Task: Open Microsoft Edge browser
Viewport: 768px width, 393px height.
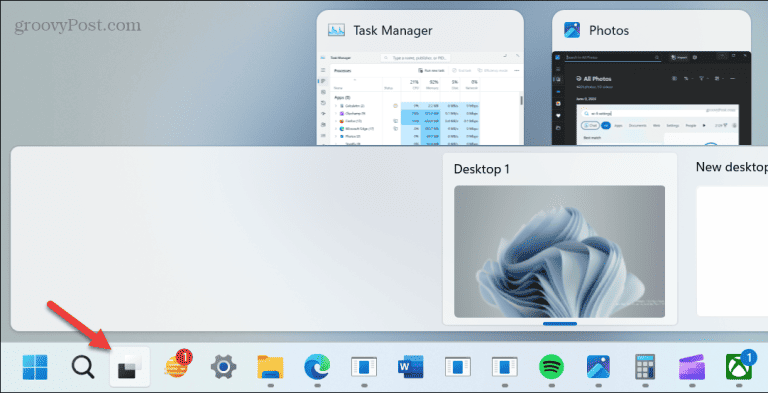Action: [317, 367]
